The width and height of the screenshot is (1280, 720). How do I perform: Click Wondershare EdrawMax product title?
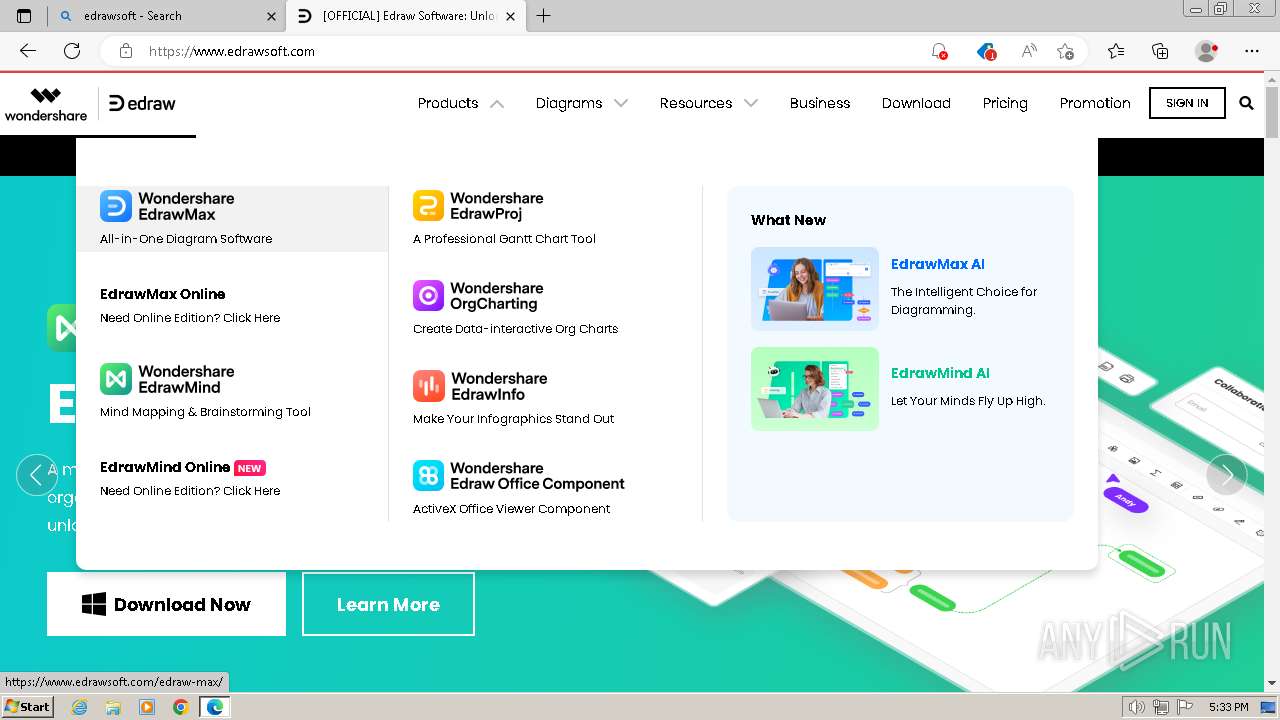[186, 206]
